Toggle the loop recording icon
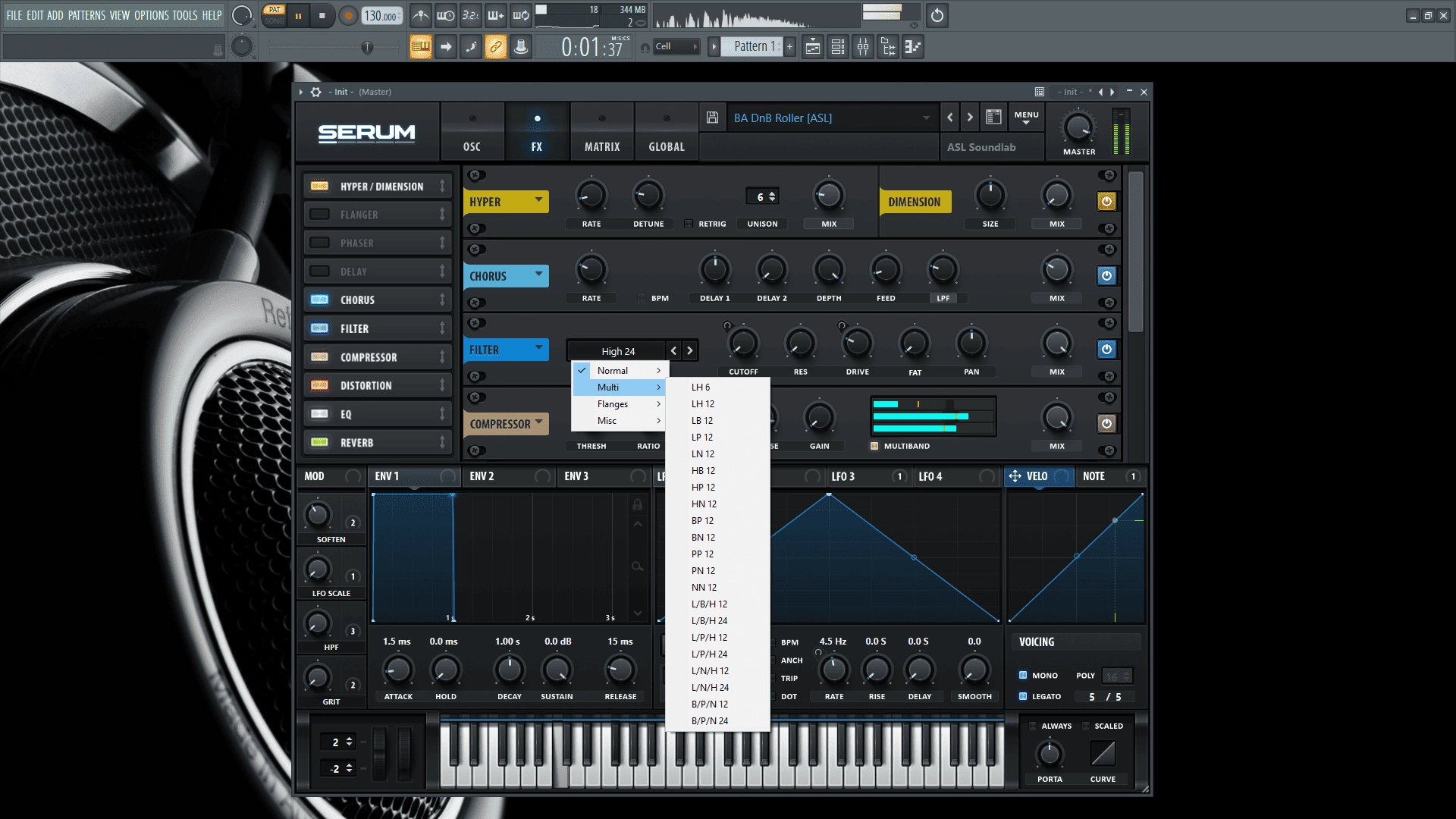 point(521,15)
